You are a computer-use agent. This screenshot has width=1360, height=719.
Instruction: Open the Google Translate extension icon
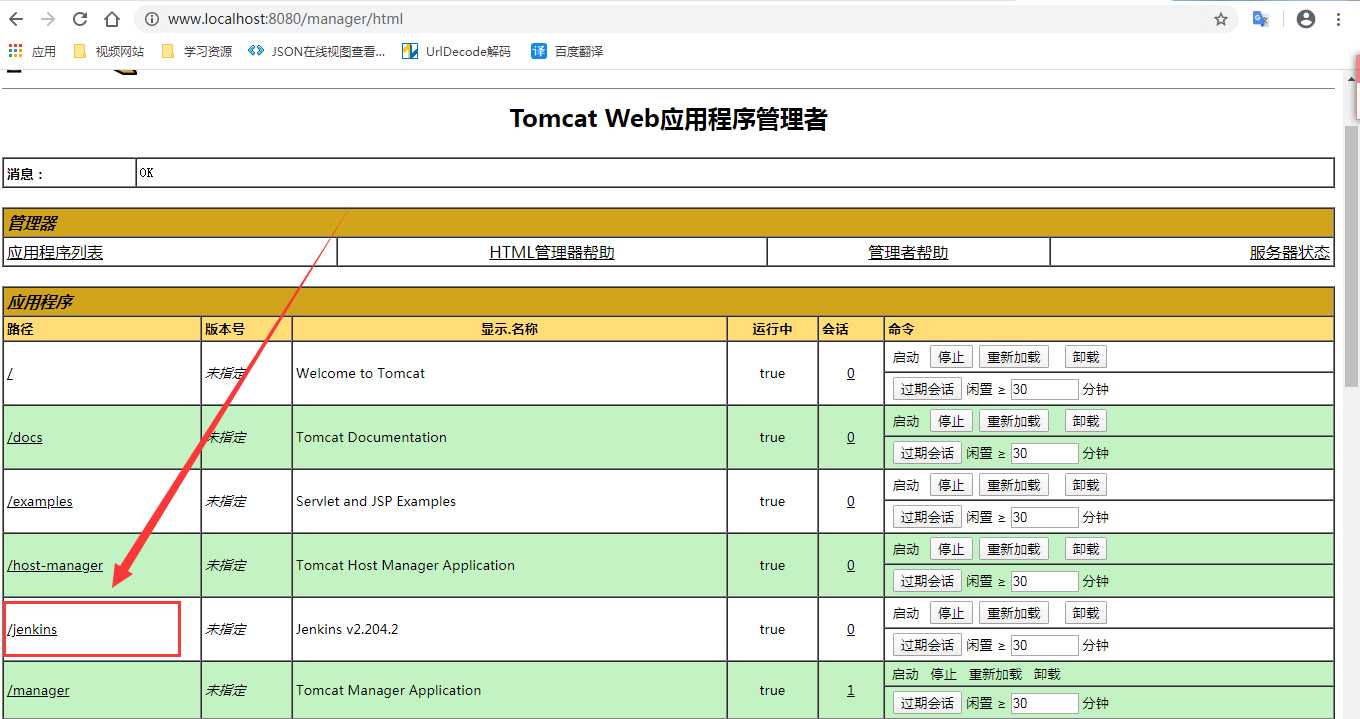[x=1261, y=19]
